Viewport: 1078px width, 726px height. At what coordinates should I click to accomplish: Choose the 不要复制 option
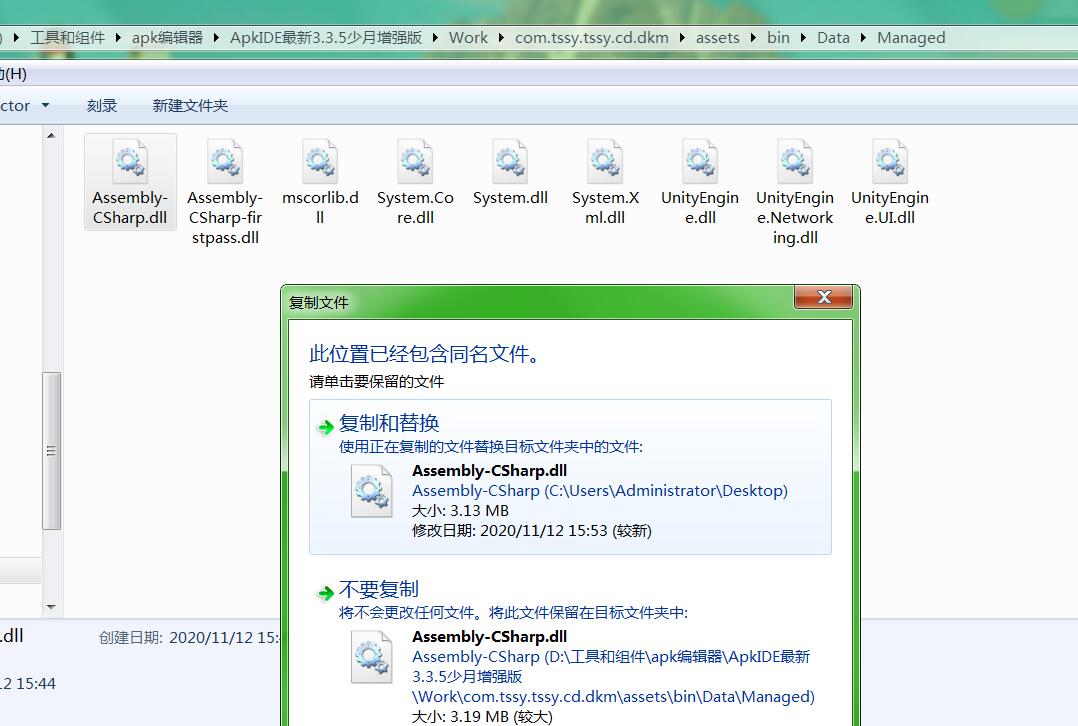(379, 590)
